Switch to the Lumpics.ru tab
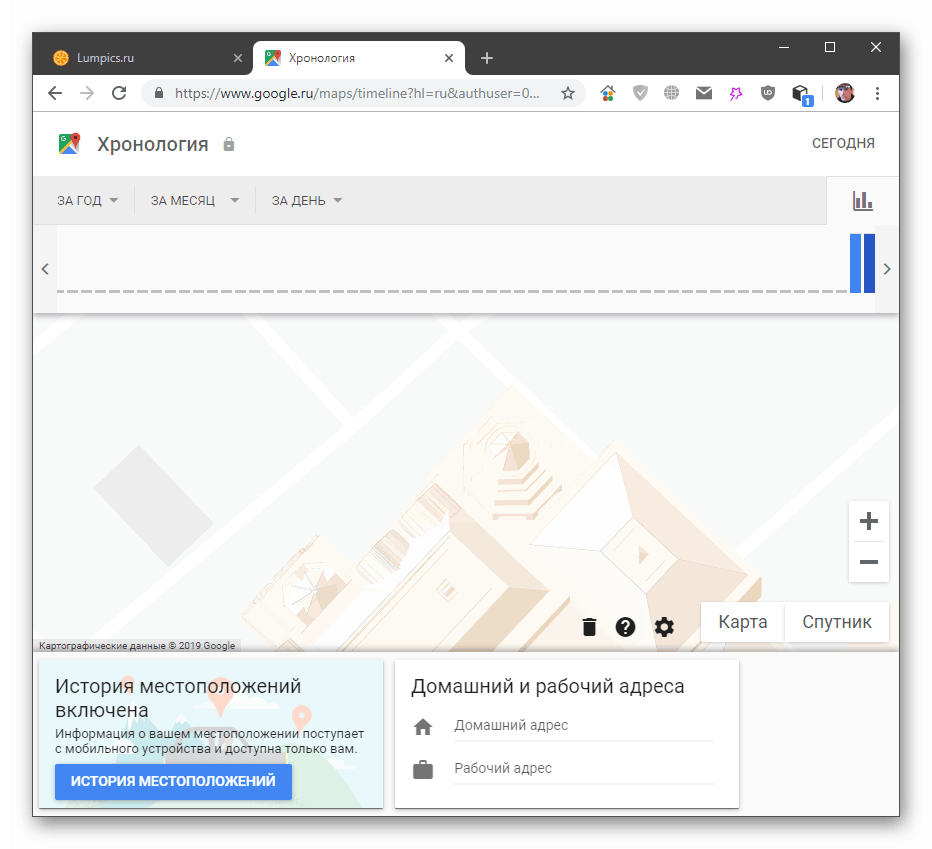 pos(140,57)
